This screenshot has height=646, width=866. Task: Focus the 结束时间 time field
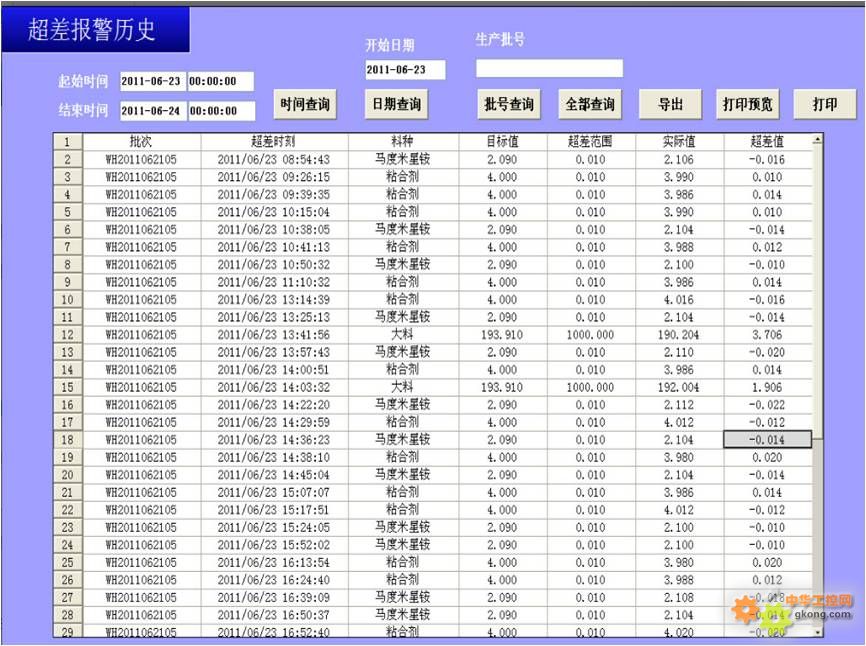[222, 110]
